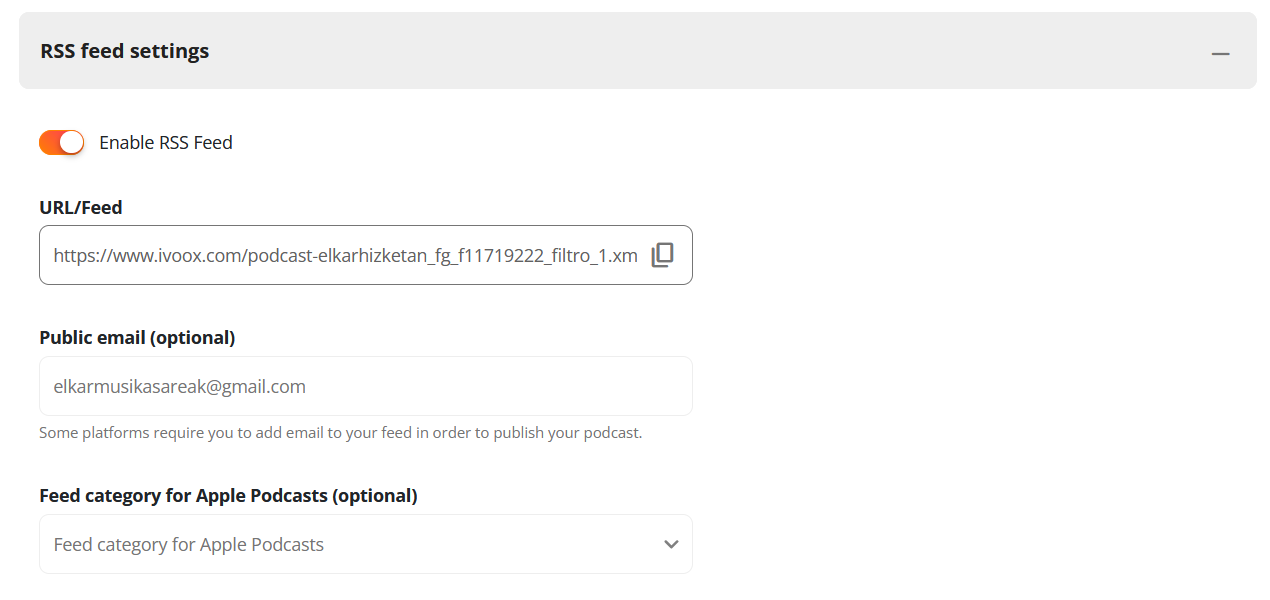Collapse the RSS feed settings header bar

pos(638,51)
